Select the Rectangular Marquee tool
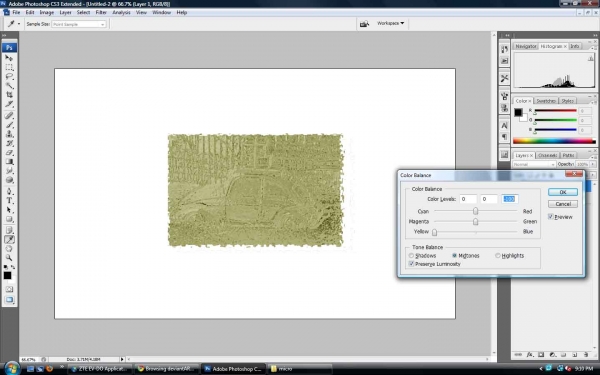Image resolution: width=600 pixels, height=375 pixels. (x=9, y=67)
